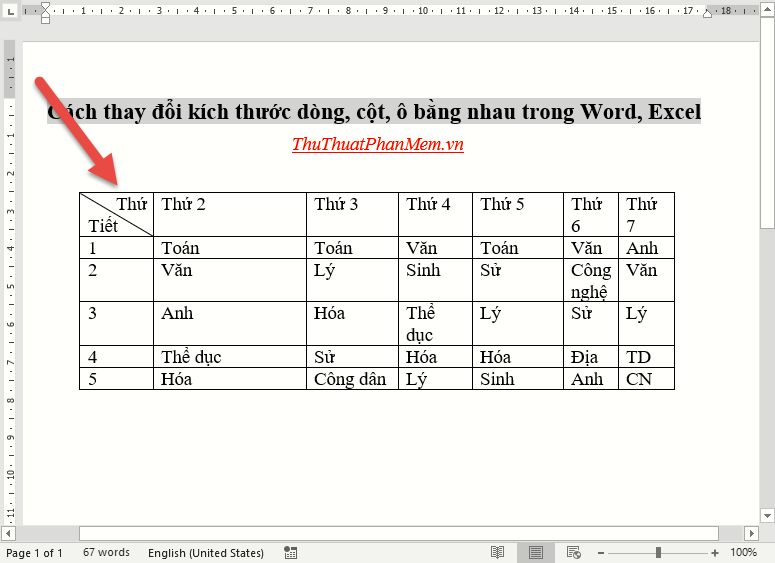775x563 pixels.
Task: Click the TD cell
Action: (x=646, y=357)
